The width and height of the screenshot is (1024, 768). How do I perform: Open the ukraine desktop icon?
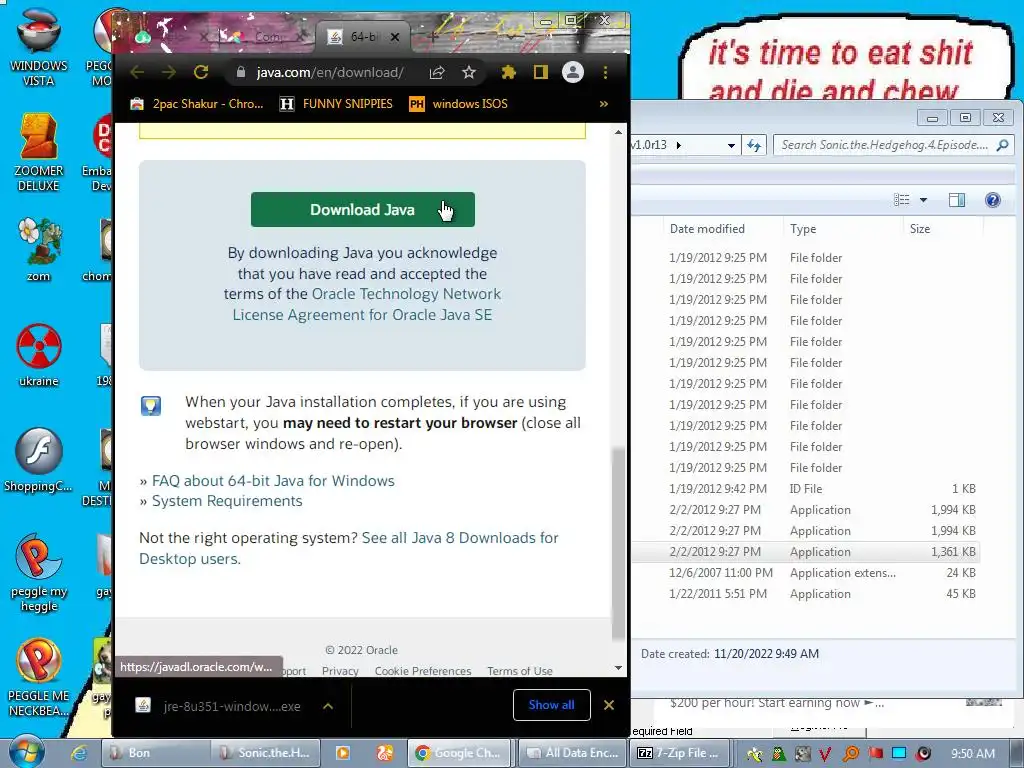(39, 355)
